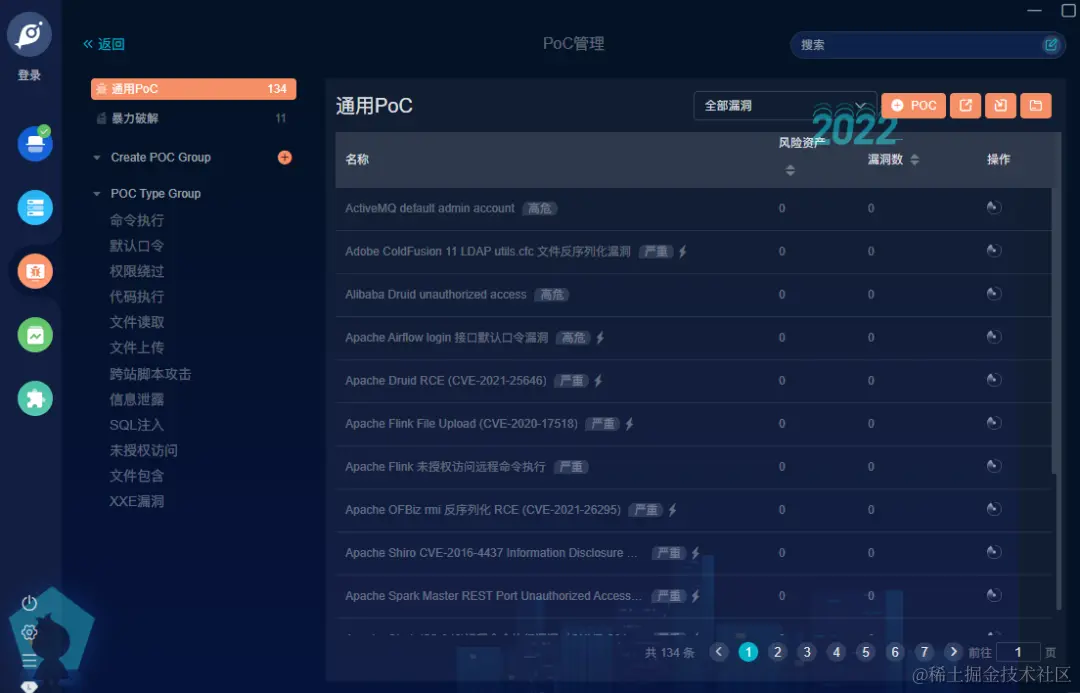
Task: Open the 全部漏洞 filter dropdown
Action: pyautogui.click(x=785, y=105)
